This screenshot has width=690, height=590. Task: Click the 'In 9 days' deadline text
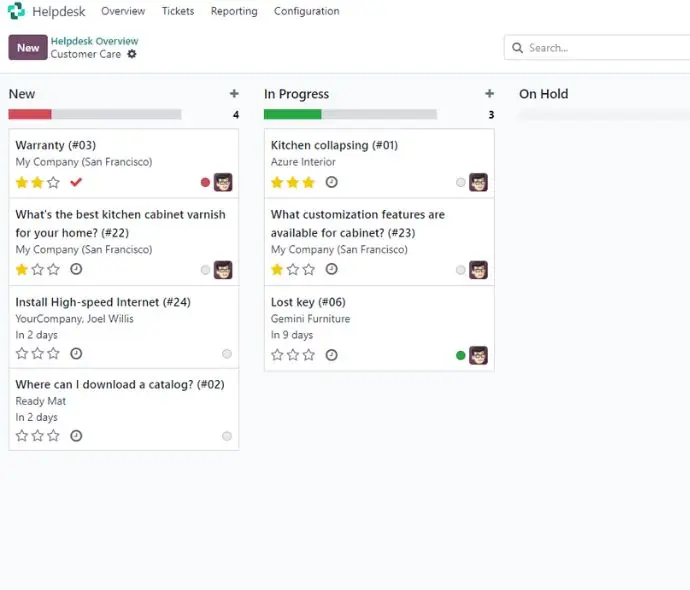click(x=292, y=335)
